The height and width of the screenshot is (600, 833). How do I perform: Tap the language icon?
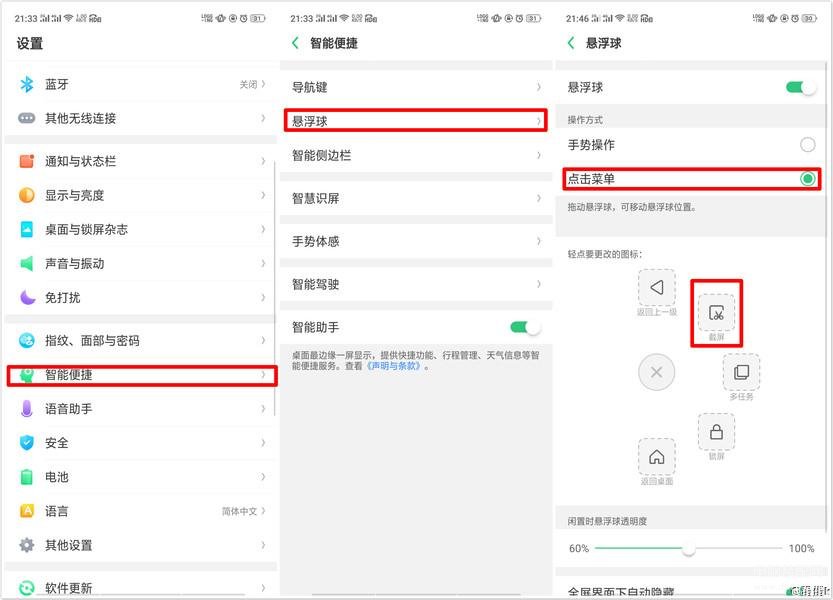(27, 510)
